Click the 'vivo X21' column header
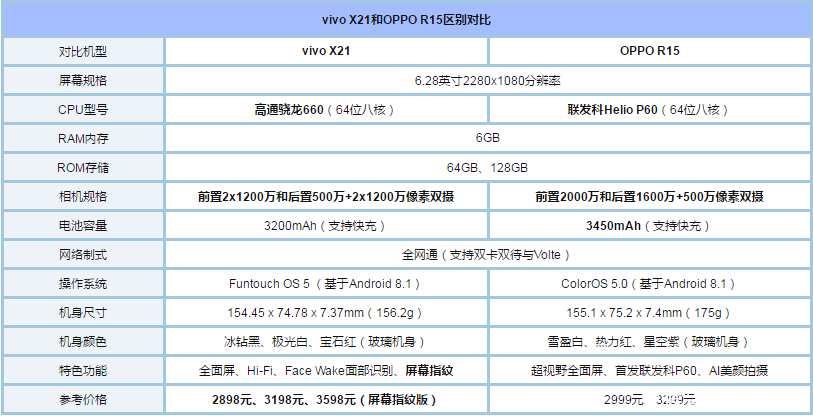813x416 pixels. (x=326, y=51)
